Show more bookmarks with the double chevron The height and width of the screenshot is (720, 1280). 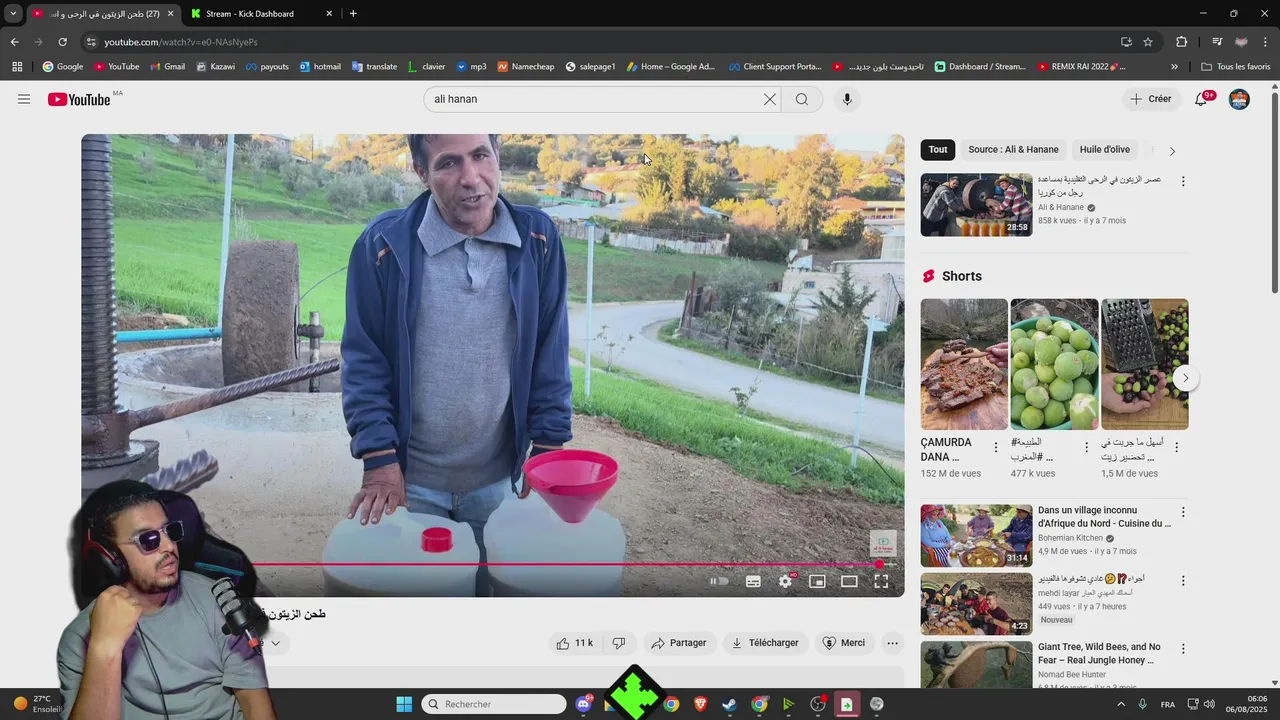click(1174, 67)
